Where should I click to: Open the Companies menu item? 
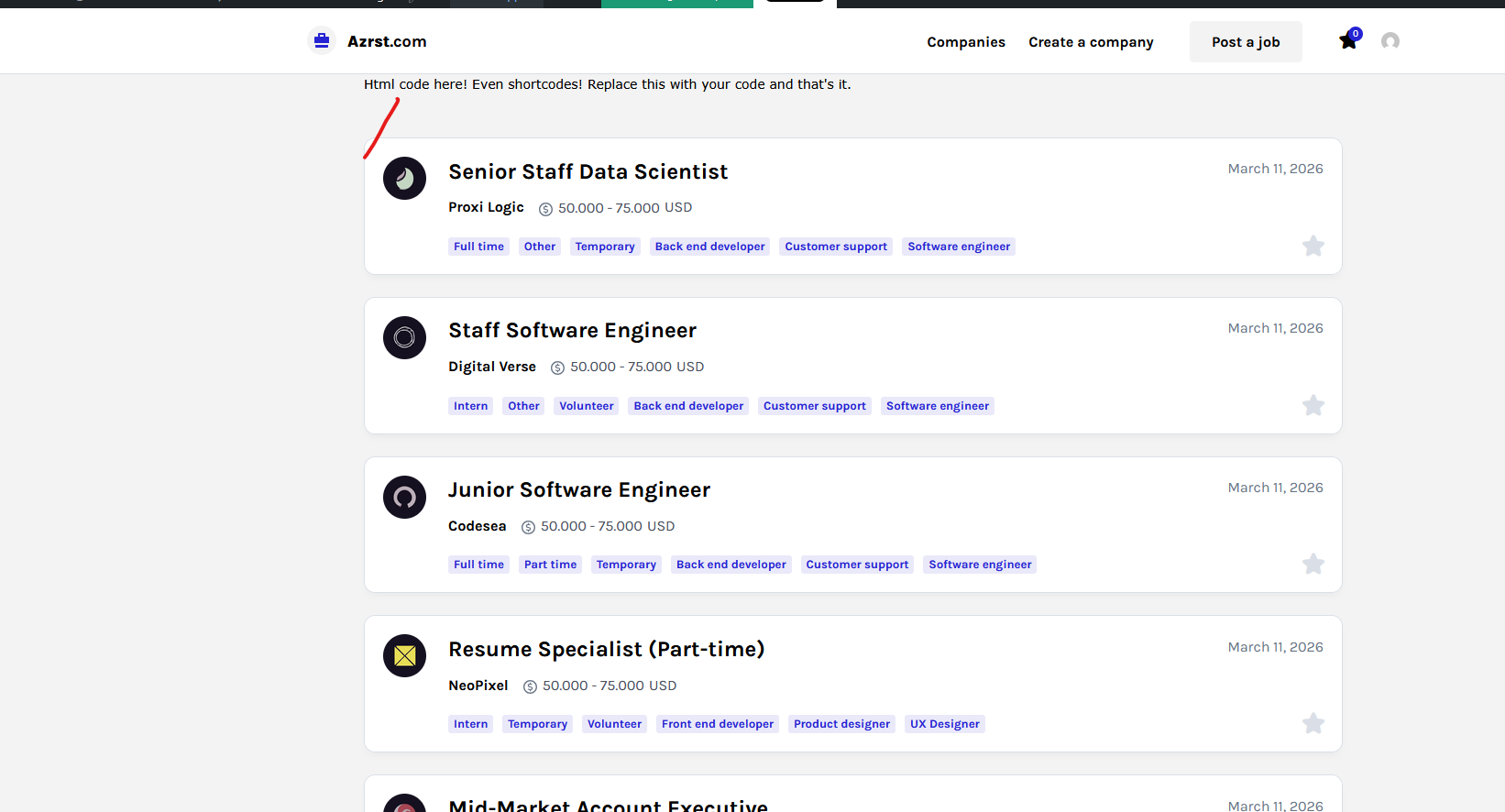(966, 42)
